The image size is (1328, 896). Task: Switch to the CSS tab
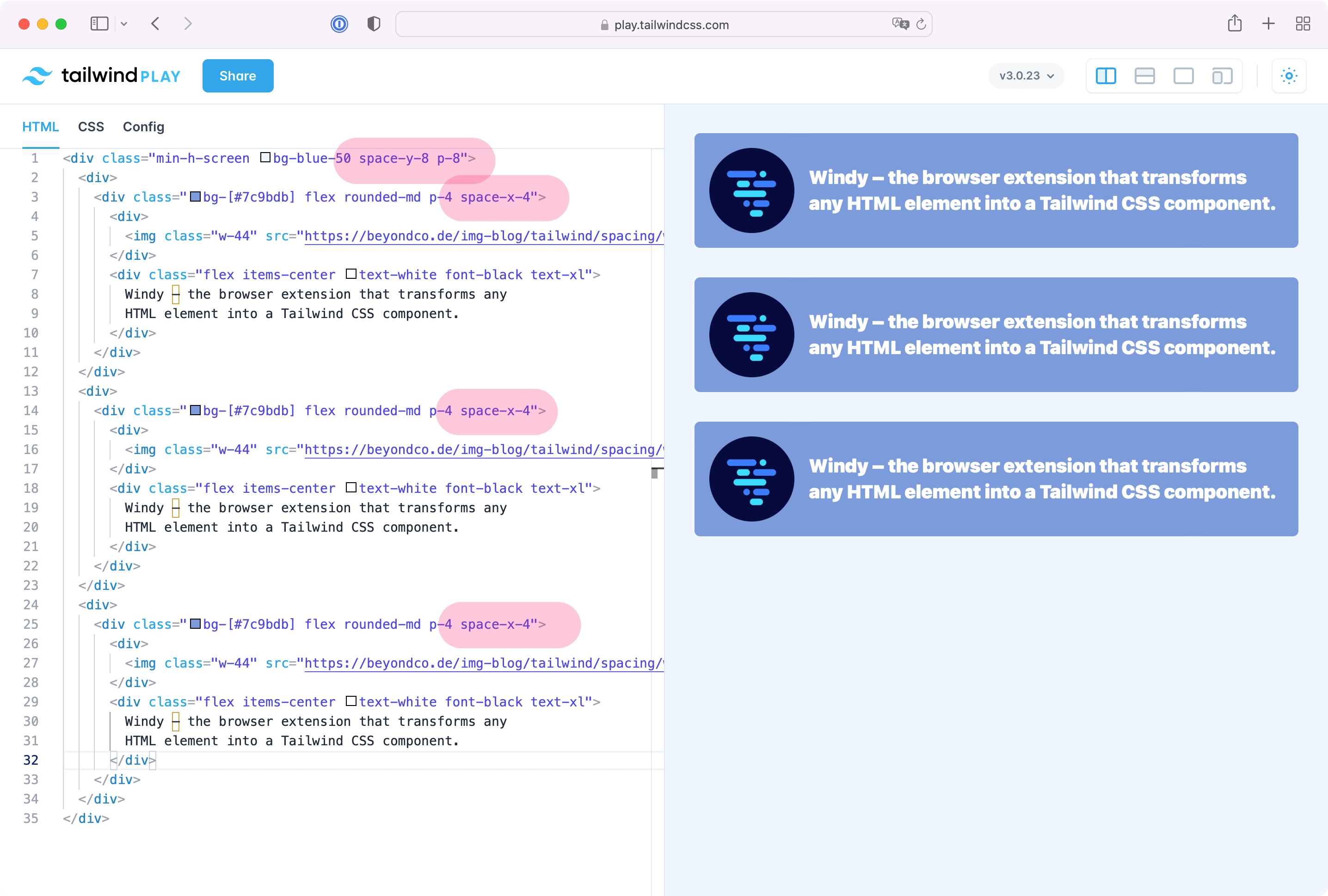coord(91,126)
